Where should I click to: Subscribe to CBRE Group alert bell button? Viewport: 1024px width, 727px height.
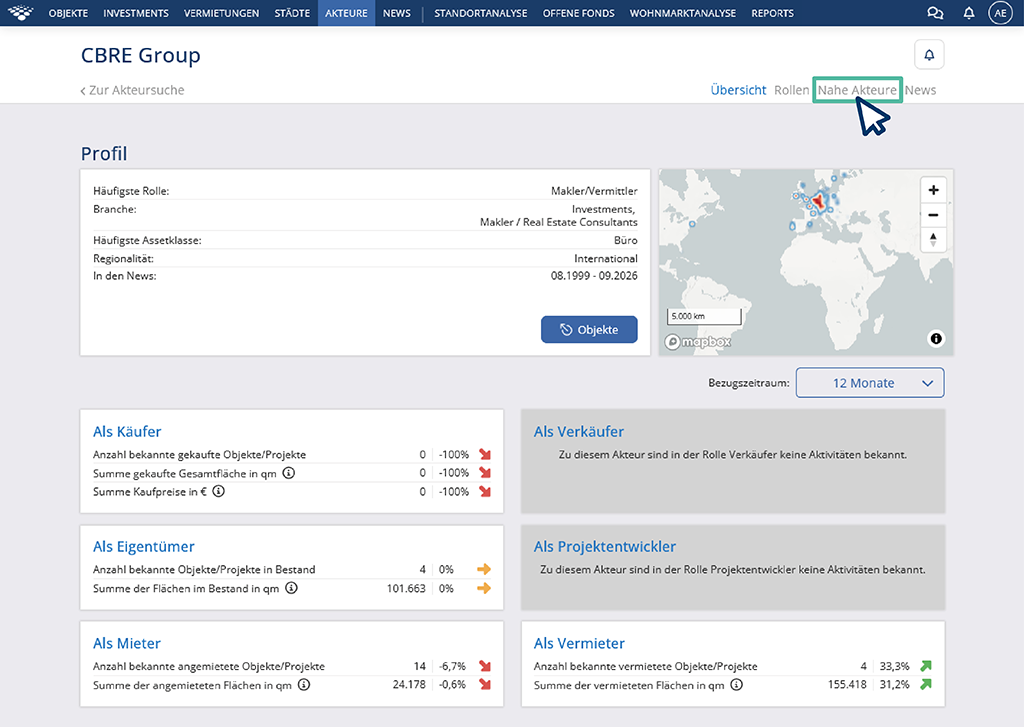click(929, 55)
